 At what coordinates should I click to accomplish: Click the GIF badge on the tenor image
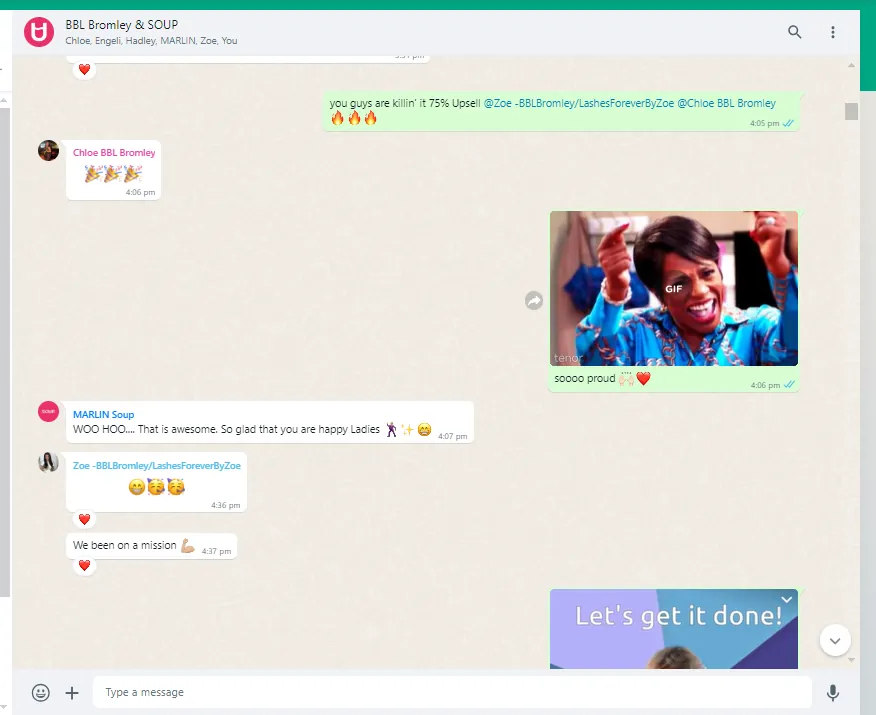coord(674,289)
